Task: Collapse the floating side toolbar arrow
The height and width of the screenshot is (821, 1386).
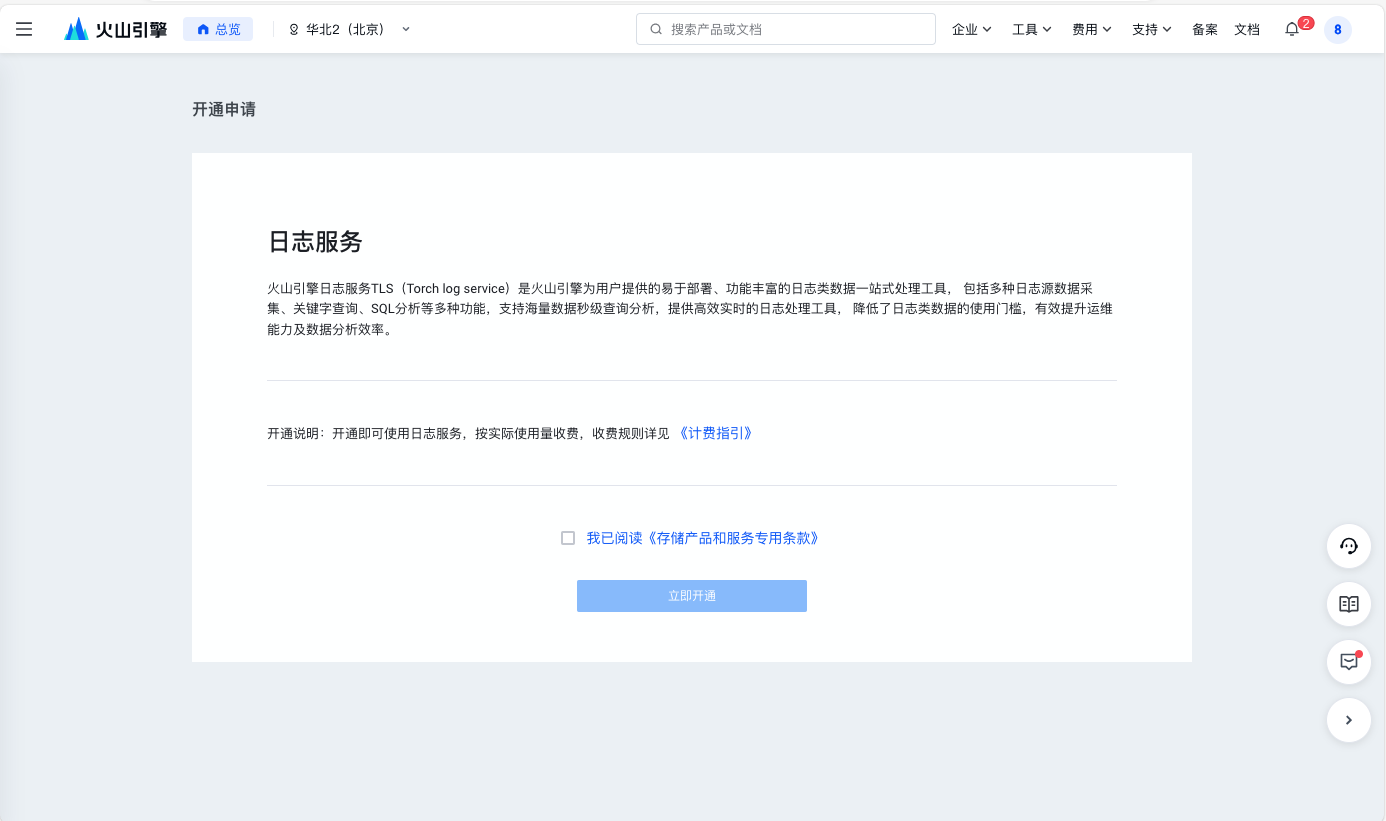Action: click(x=1348, y=720)
